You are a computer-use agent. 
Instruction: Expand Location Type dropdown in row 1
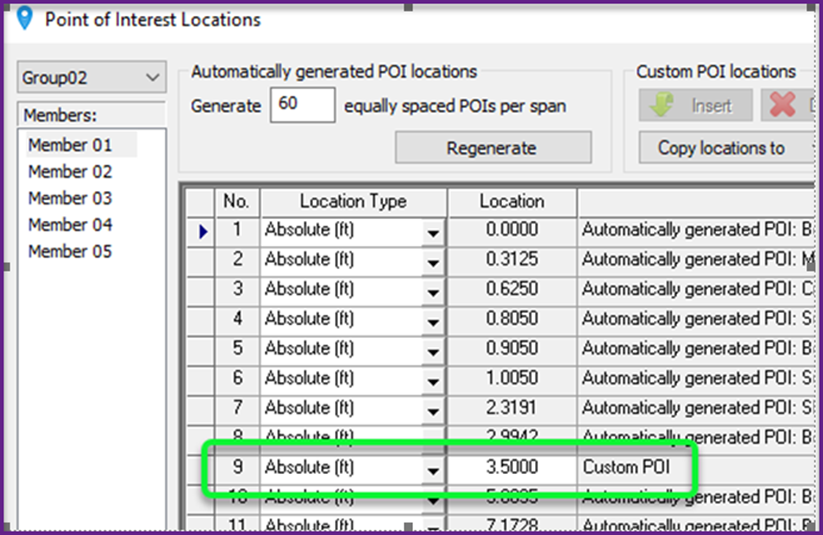pyautogui.click(x=433, y=231)
